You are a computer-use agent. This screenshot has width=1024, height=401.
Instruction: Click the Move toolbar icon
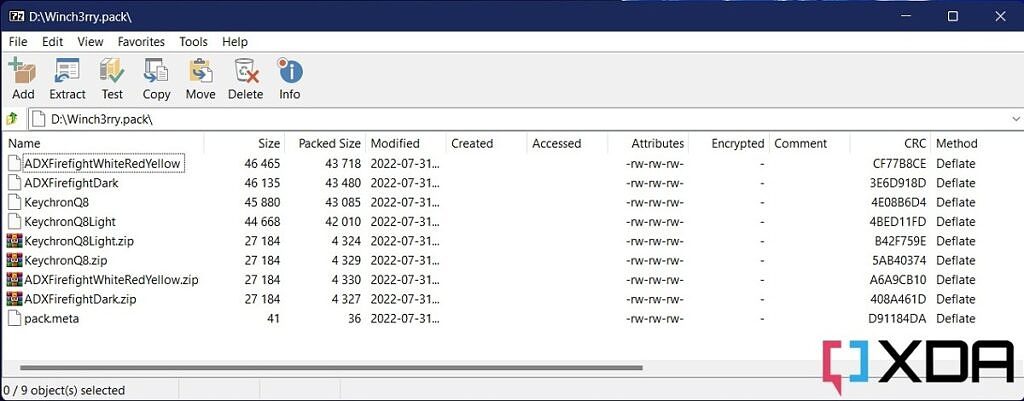(x=200, y=78)
